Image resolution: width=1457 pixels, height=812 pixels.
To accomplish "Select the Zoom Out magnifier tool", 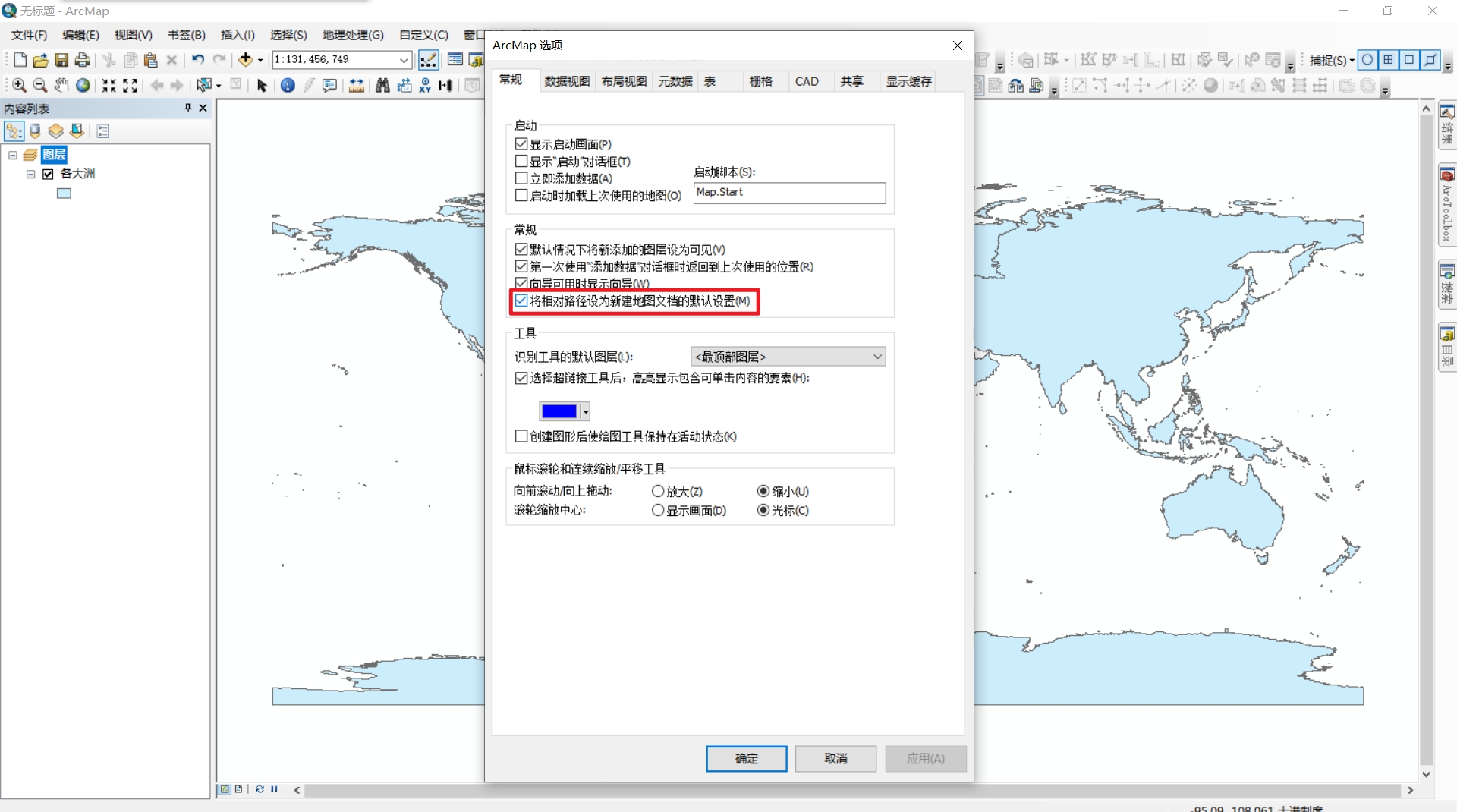I will coord(40,86).
